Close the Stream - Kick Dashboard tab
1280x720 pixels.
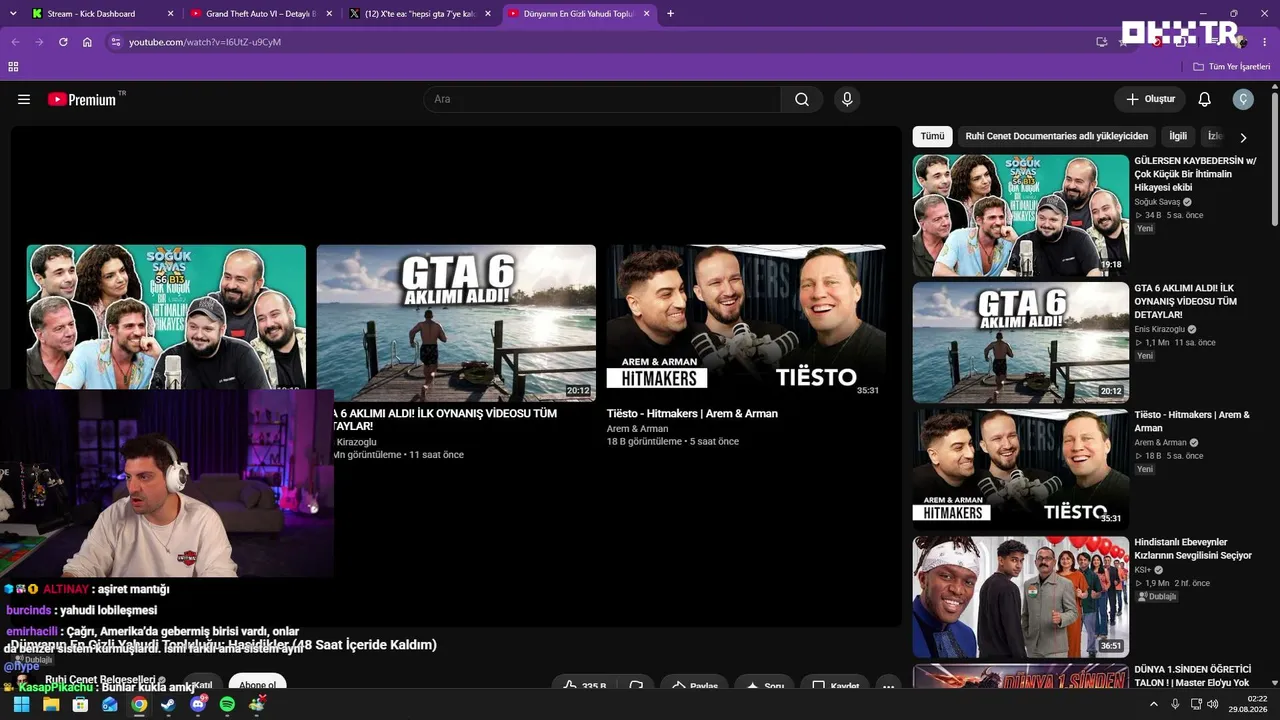(170, 14)
